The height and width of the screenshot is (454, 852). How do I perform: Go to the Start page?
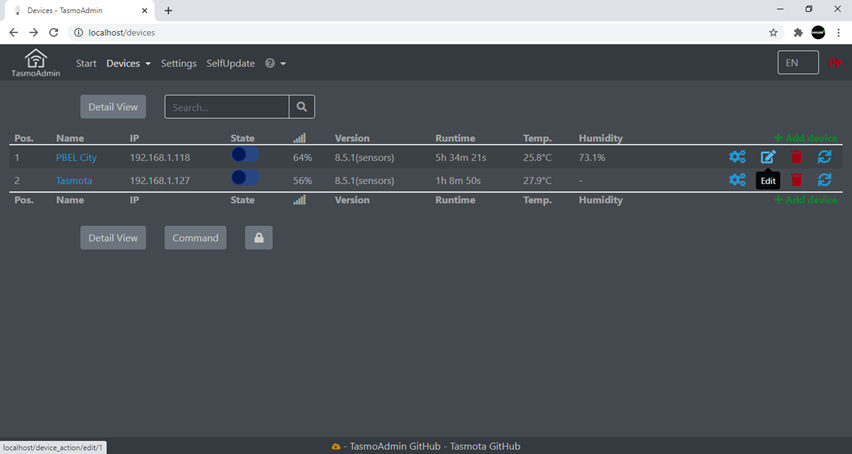tap(86, 63)
